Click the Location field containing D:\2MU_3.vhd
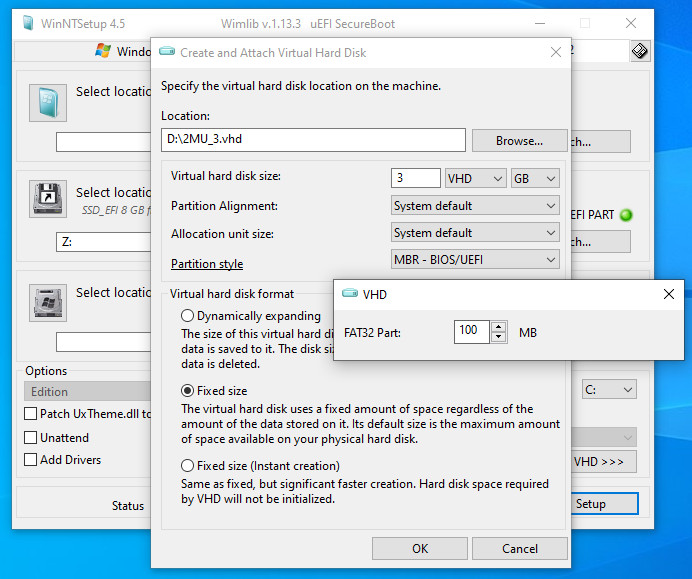 point(313,140)
